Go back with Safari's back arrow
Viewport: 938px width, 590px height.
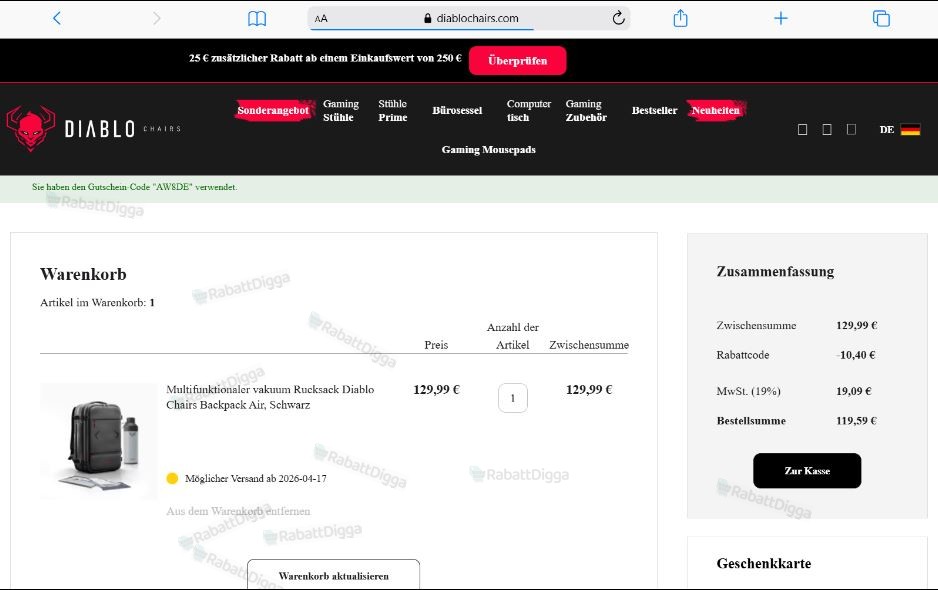pos(57,19)
